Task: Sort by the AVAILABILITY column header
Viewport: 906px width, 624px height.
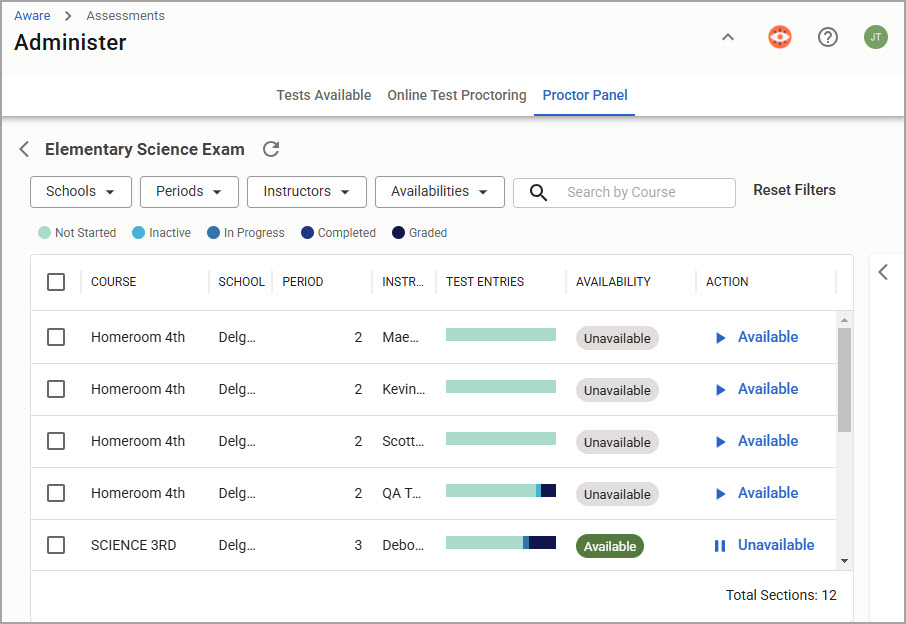Action: [x=613, y=282]
